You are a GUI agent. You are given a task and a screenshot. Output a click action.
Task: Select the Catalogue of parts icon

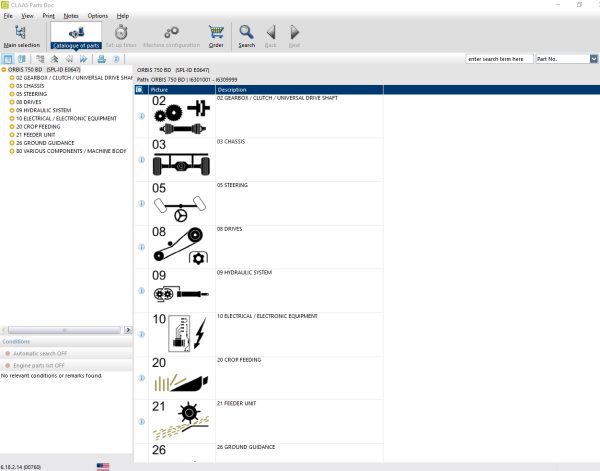[76, 36]
